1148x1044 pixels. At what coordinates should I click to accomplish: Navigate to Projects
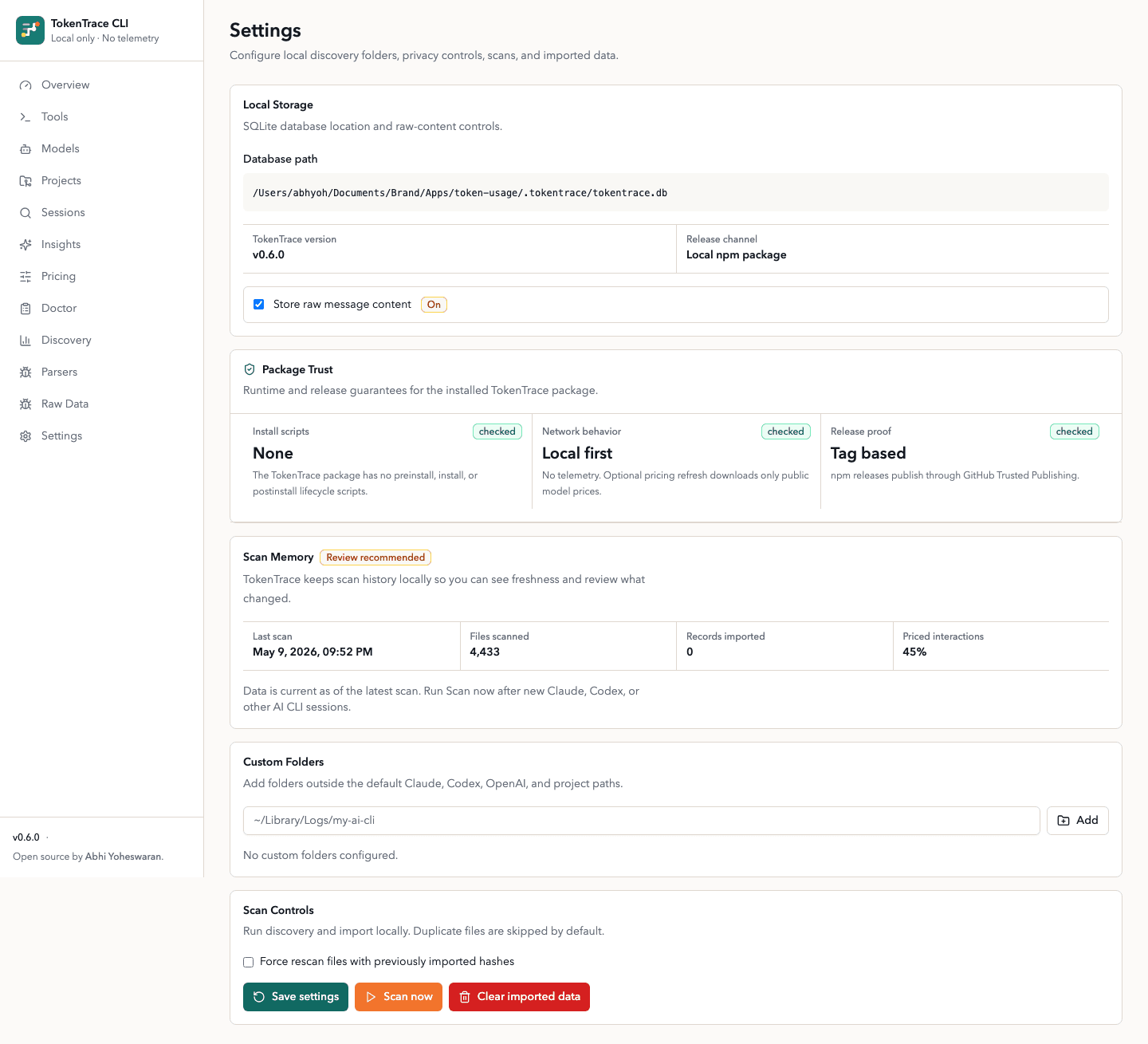102,181
